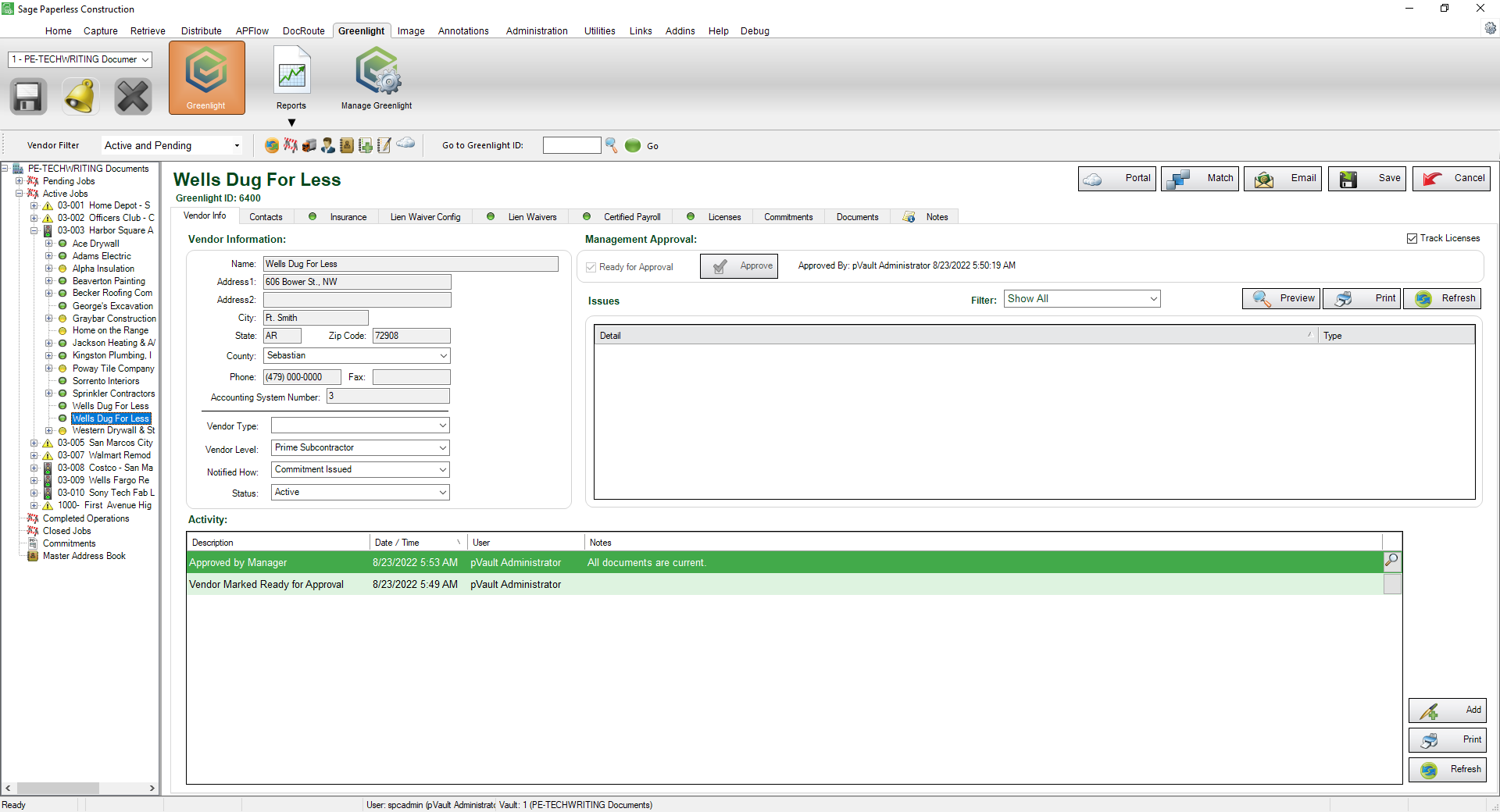This screenshot has width=1500, height=812.
Task: Click the top Save button
Action: pyautogui.click(x=1367, y=179)
